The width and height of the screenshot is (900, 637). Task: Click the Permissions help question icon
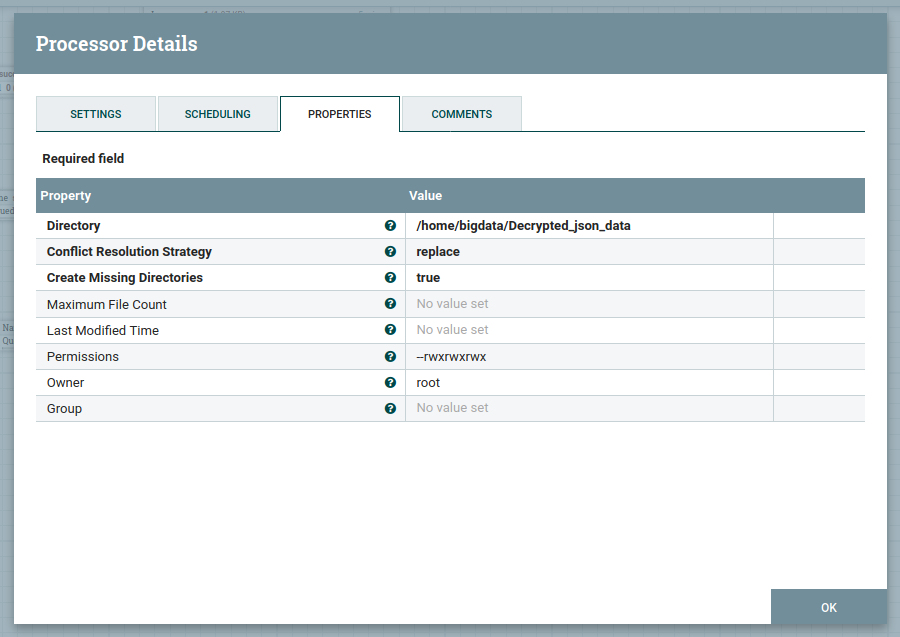click(390, 356)
